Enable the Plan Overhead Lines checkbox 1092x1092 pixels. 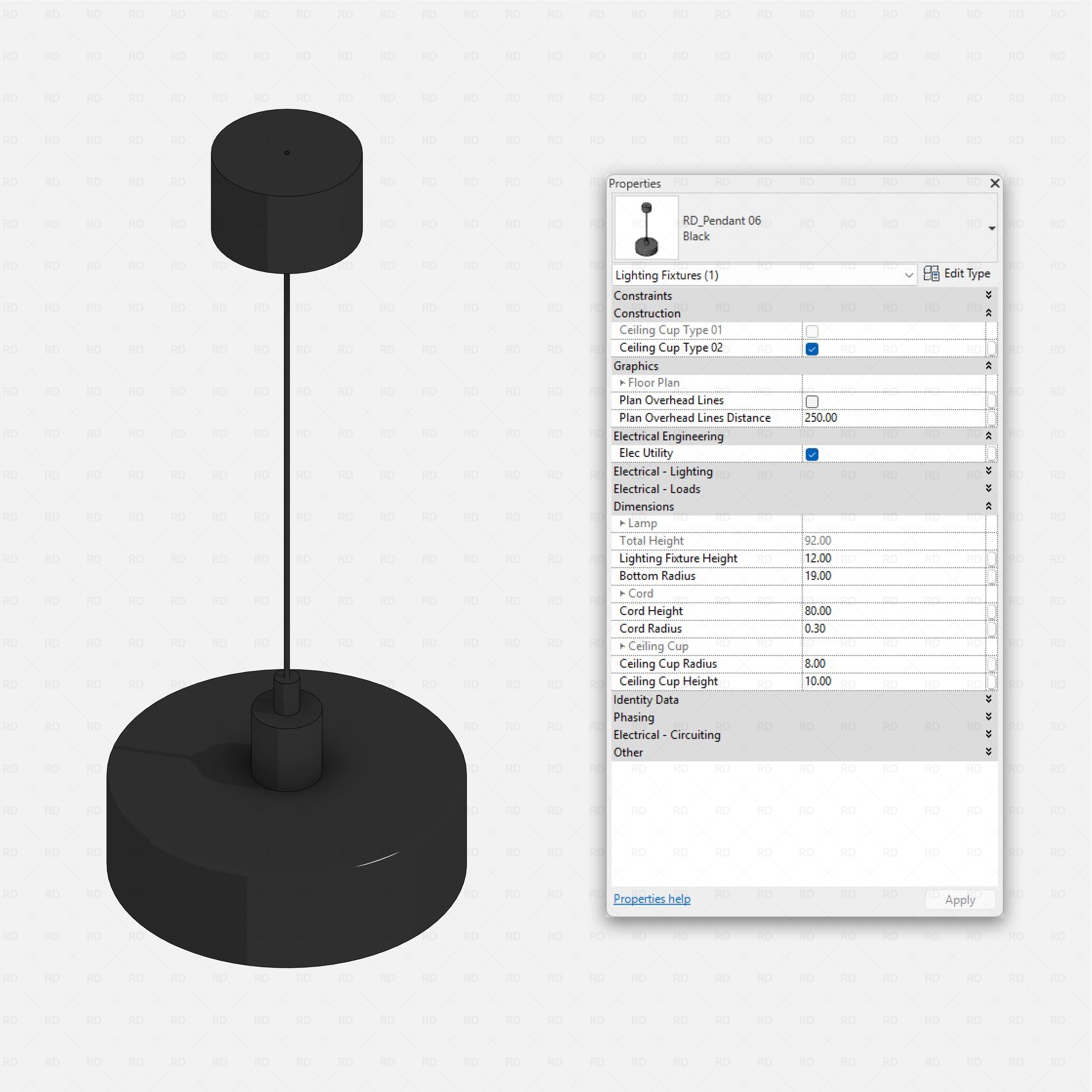pos(811,401)
